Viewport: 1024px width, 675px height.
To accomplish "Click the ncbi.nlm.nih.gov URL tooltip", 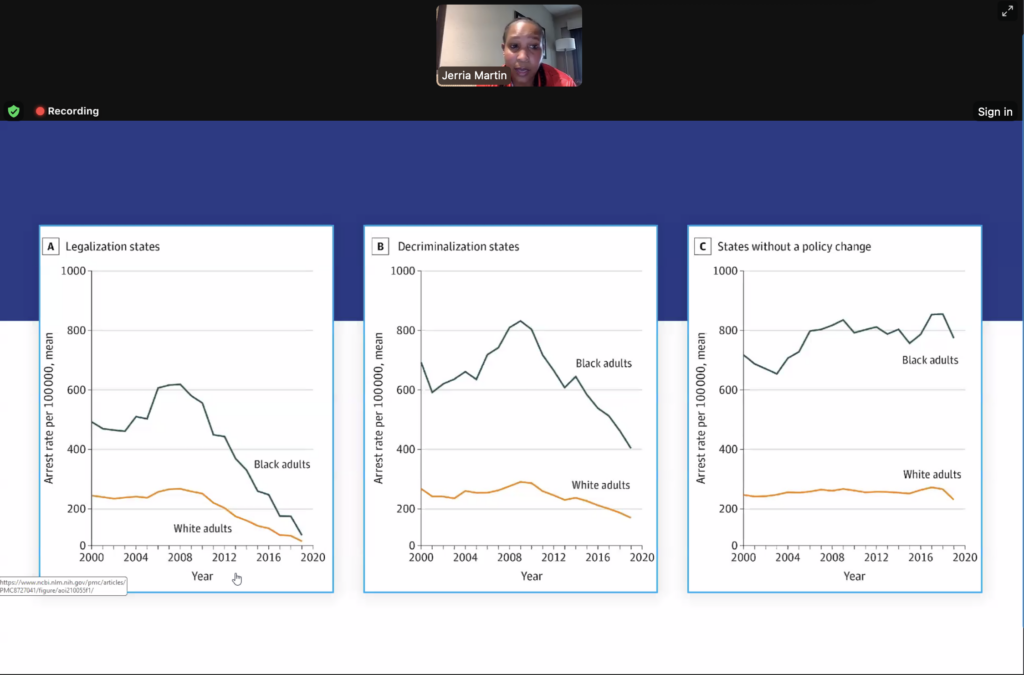I will [x=63, y=586].
